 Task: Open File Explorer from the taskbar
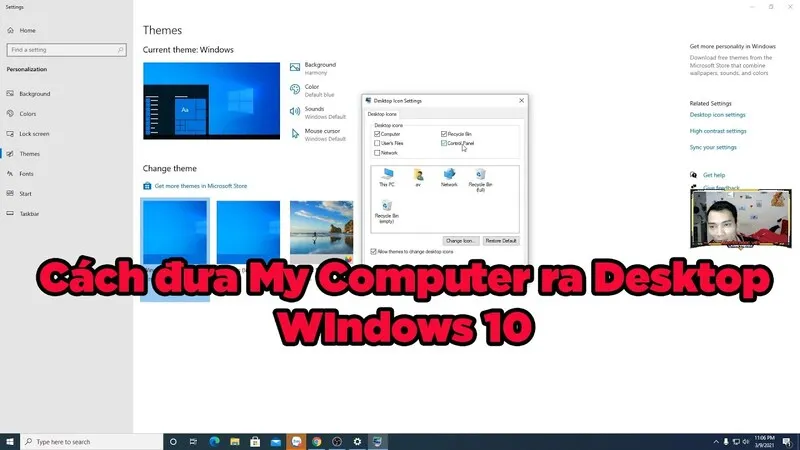235,442
